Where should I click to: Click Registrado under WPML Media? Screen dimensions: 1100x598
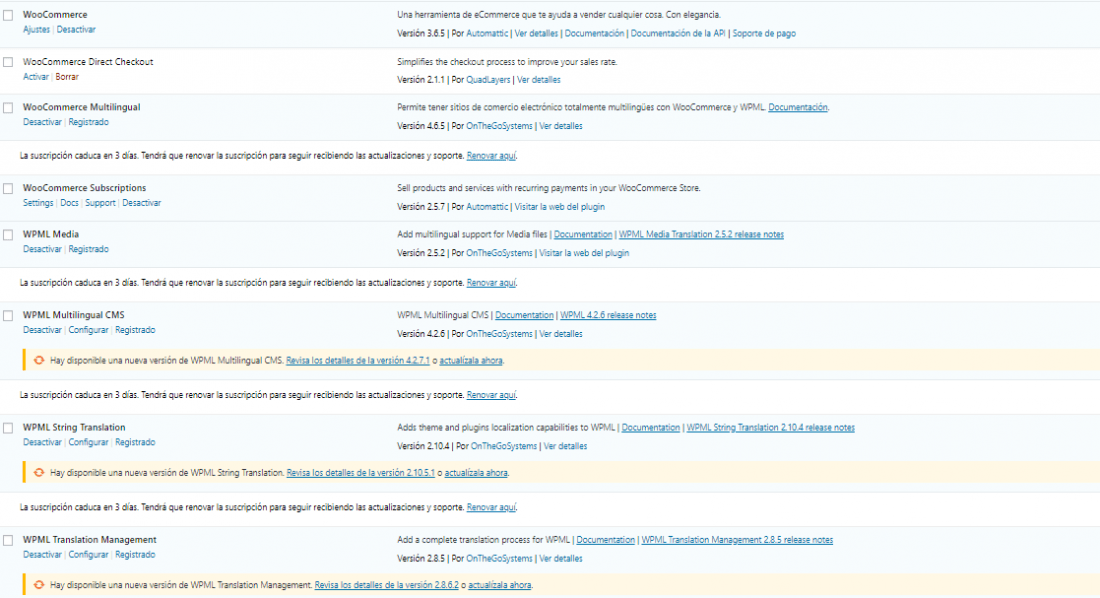click(88, 249)
